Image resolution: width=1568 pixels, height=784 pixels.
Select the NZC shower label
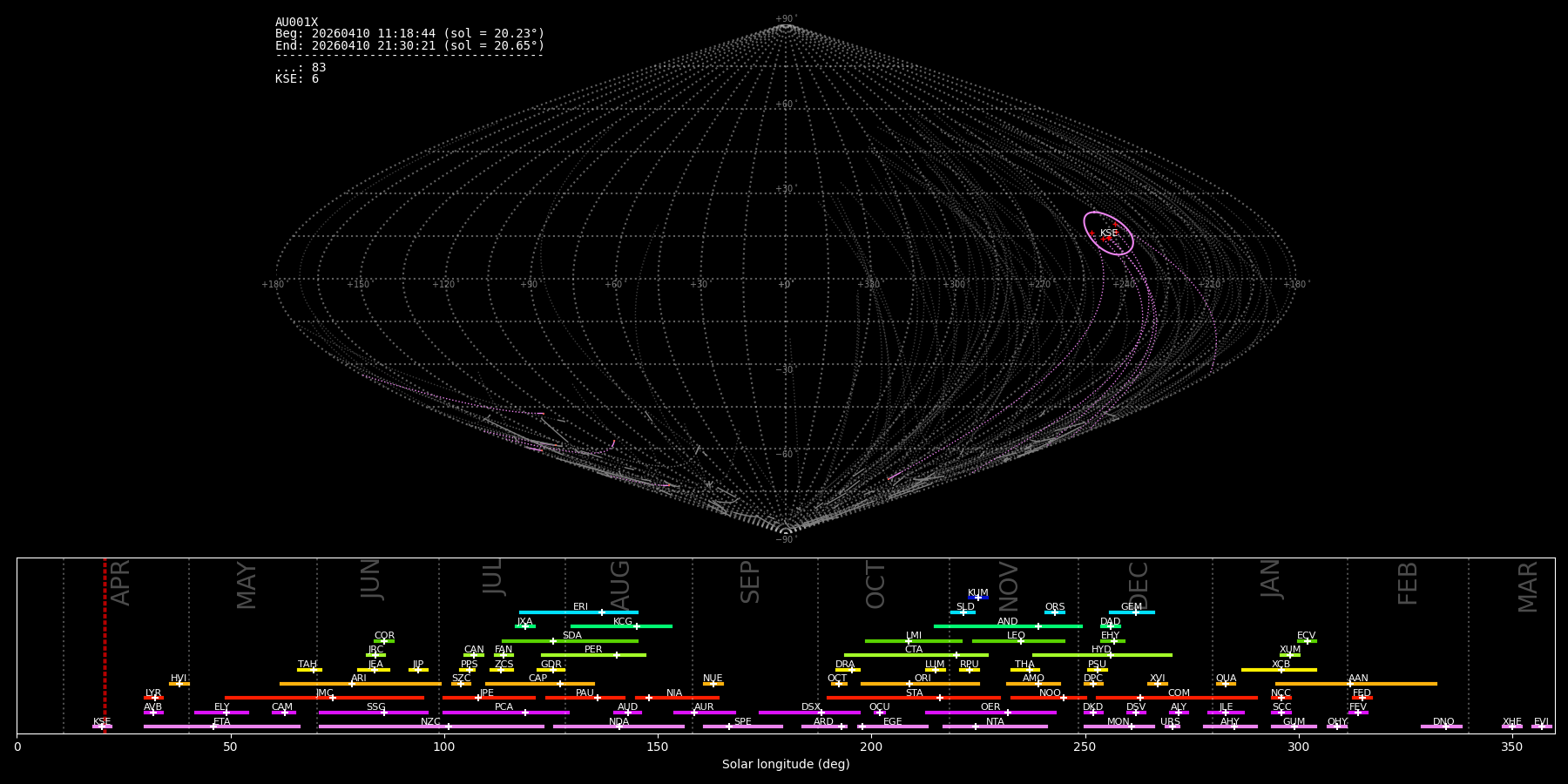click(430, 722)
